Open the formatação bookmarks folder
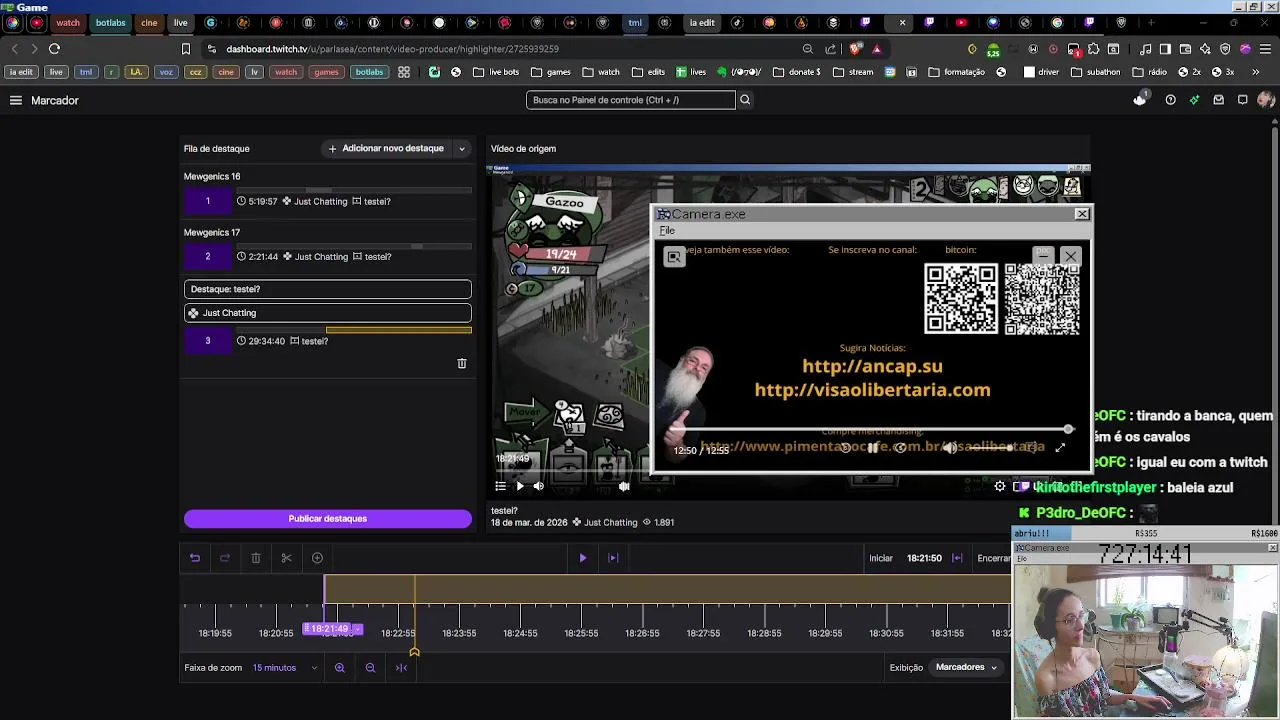This screenshot has height=720, width=1280. click(x=957, y=72)
